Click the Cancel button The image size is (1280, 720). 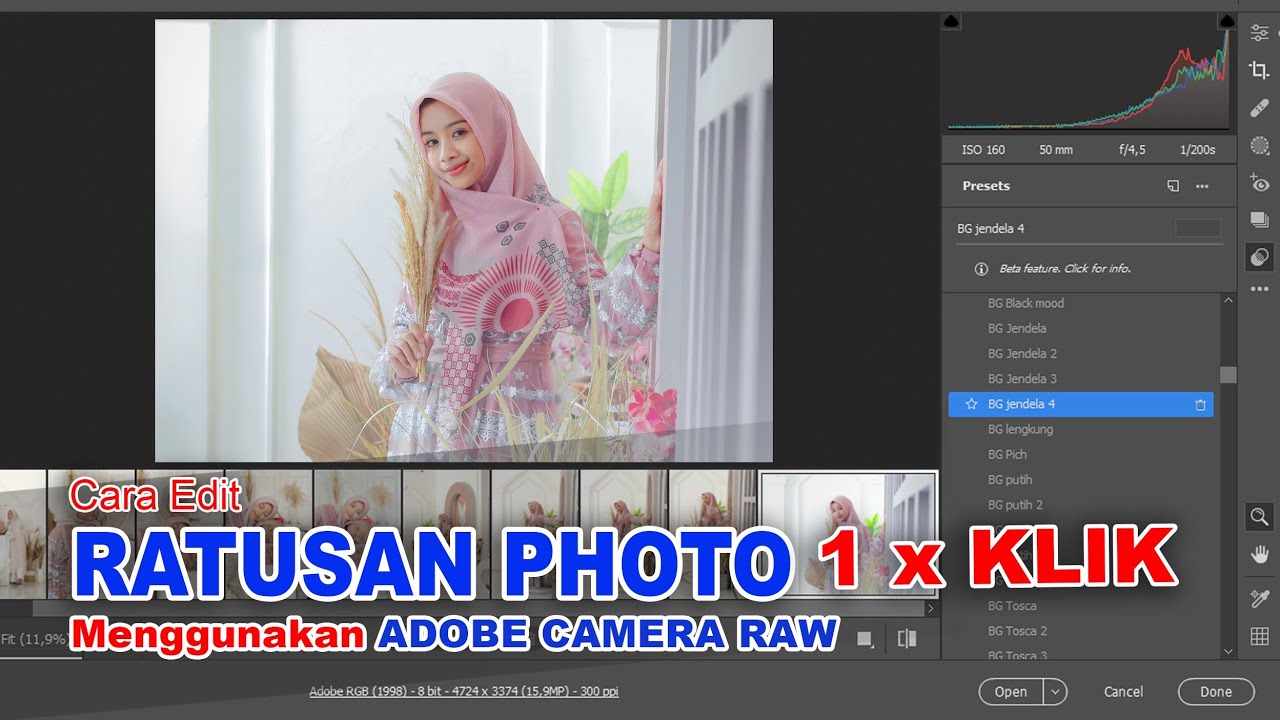(x=1123, y=692)
